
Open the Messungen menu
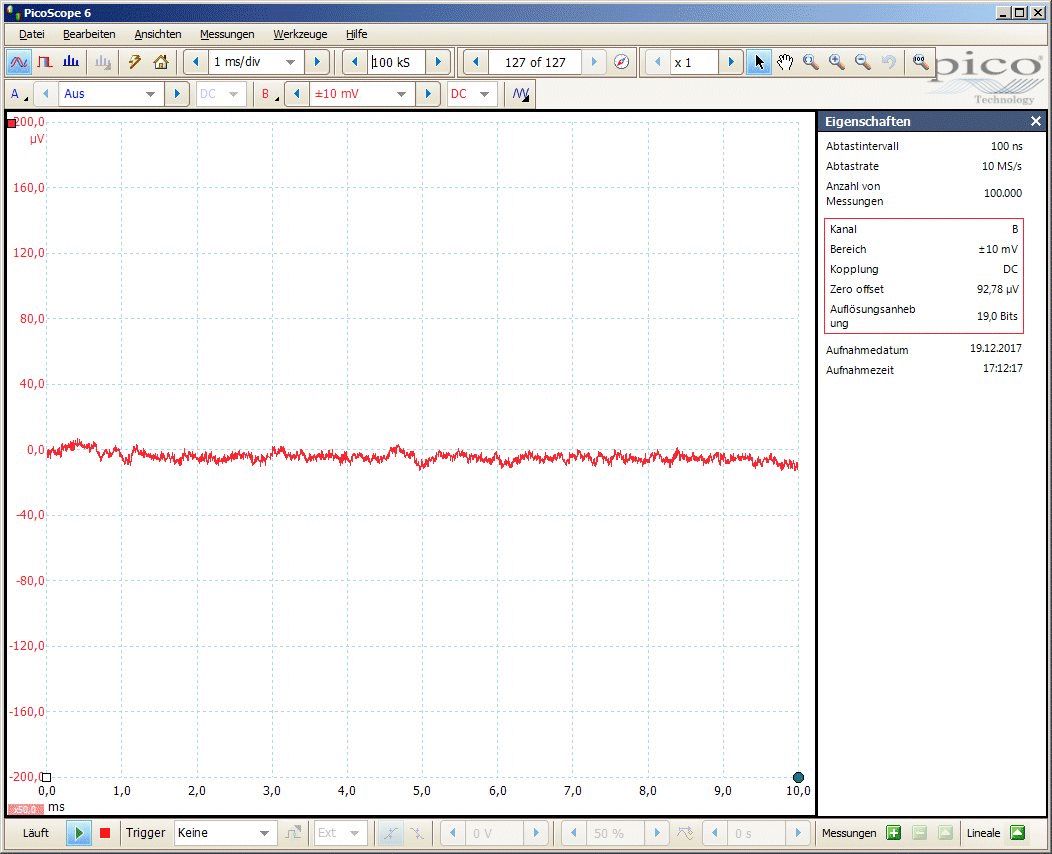[227, 34]
